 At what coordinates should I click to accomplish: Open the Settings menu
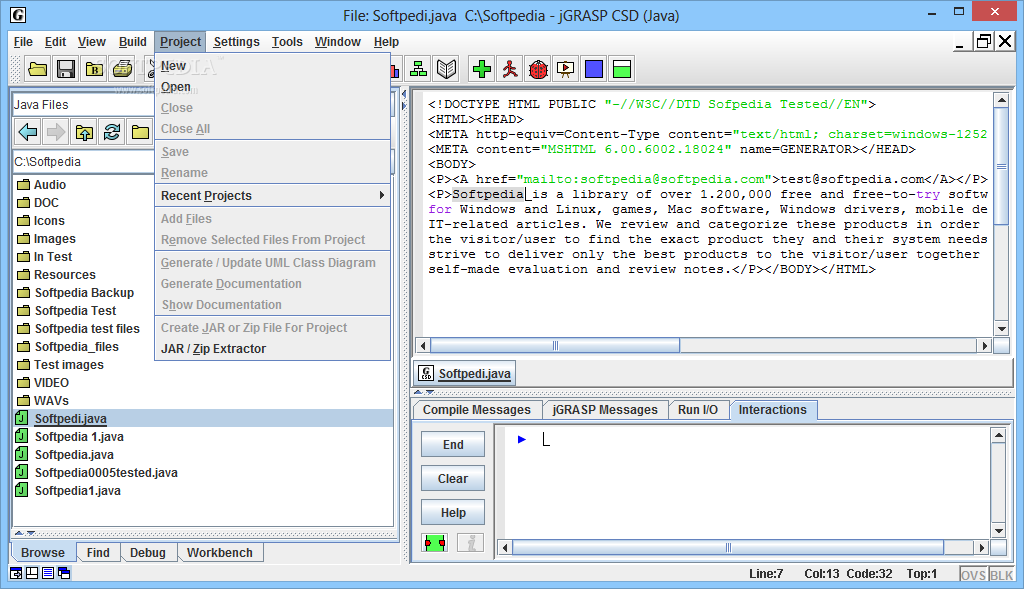[236, 42]
